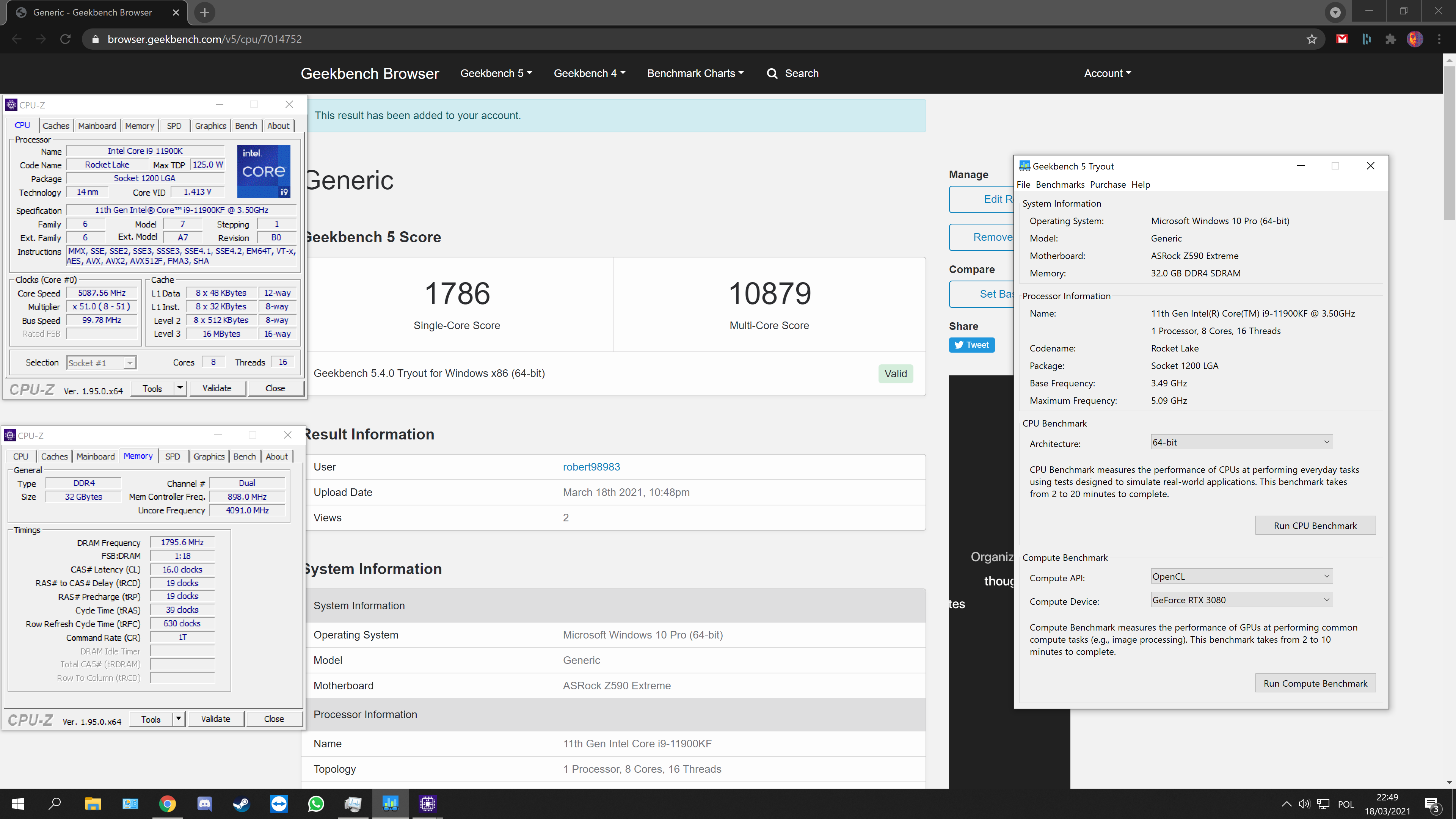Open Discord from the taskbar
The image size is (1456, 819).
[x=205, y=804]
